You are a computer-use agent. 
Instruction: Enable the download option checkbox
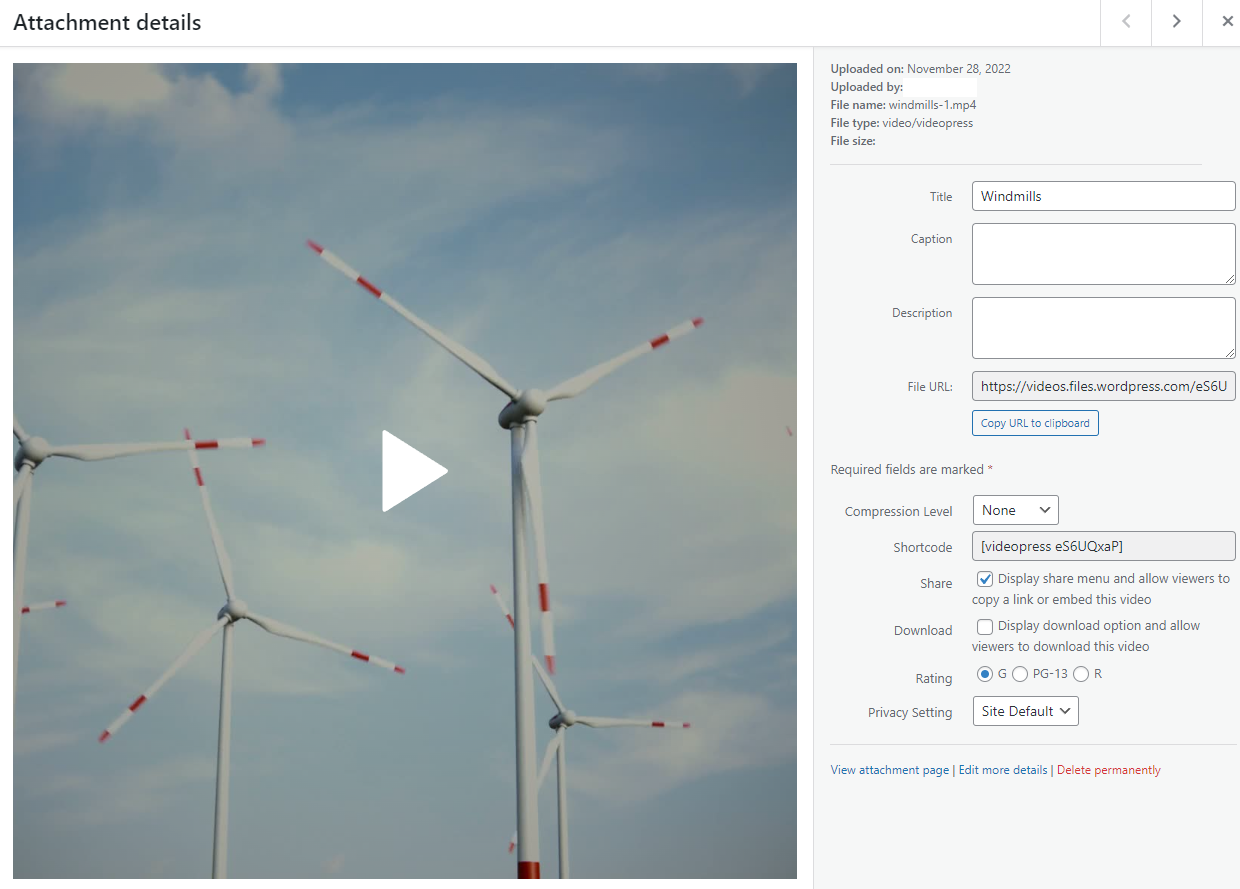click(985, 626)
